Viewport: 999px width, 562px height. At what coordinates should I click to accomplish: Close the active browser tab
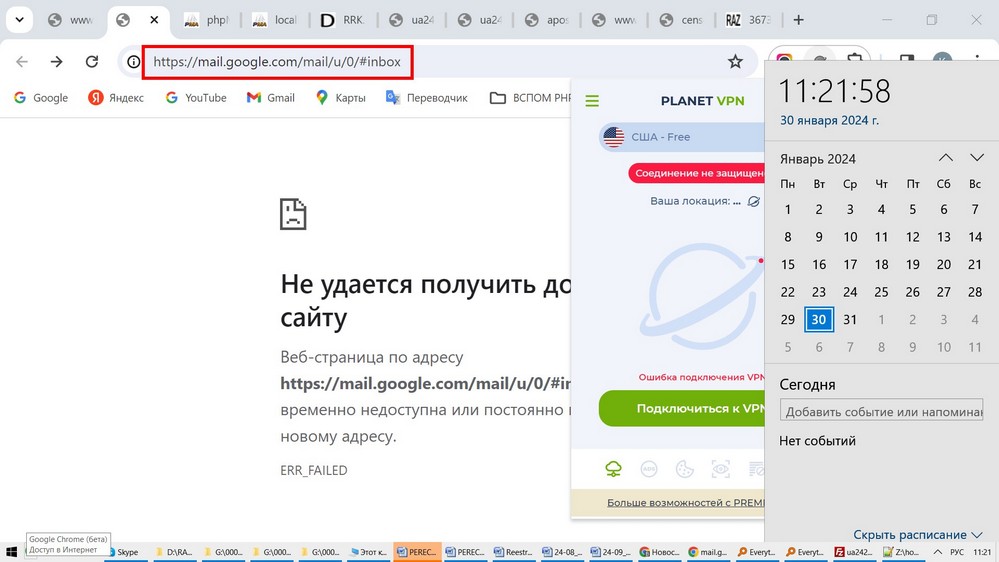click(154, 20)
